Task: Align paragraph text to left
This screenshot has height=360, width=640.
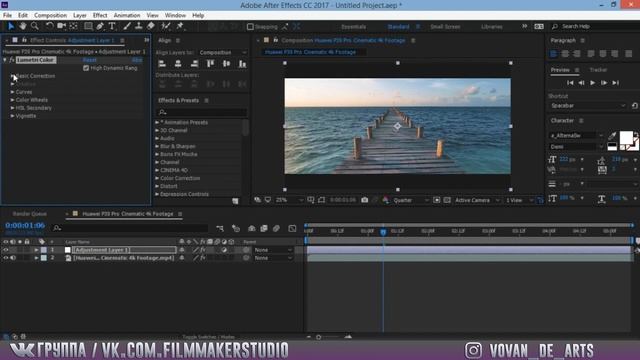Action: pos(553,53)
